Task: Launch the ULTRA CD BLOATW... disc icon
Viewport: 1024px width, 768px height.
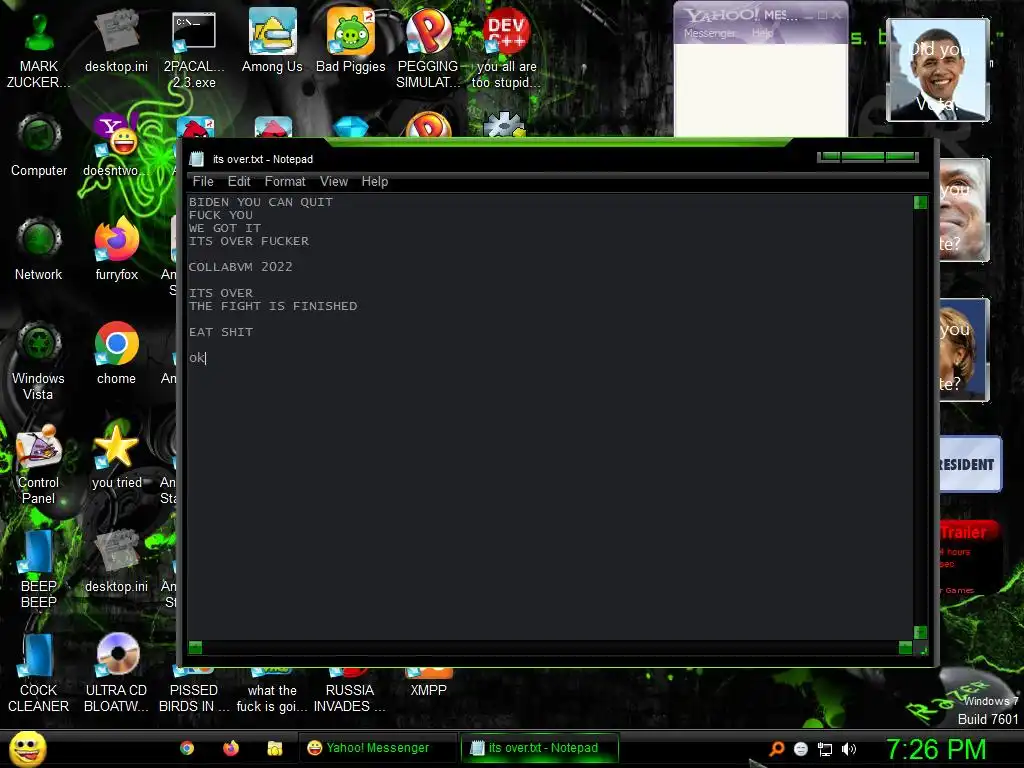Action: 116,673
